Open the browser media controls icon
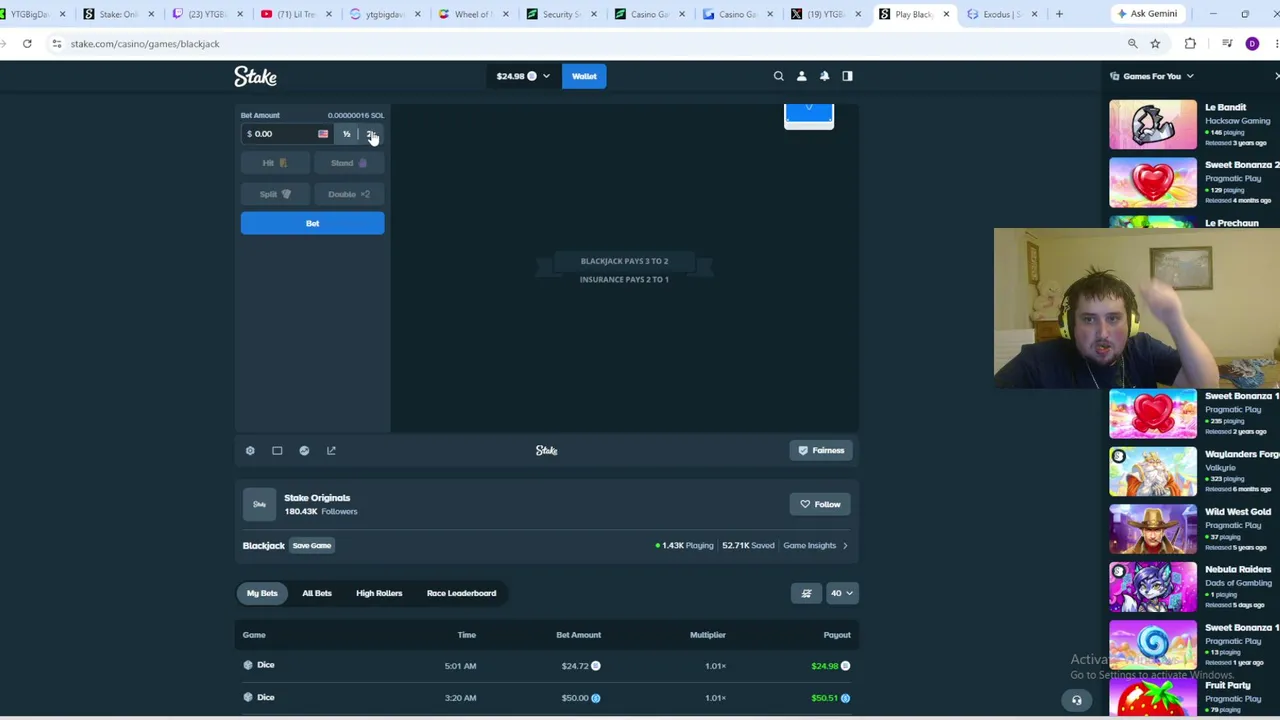Viewport: 1280px width, 720px height. tap(1227, 44)
